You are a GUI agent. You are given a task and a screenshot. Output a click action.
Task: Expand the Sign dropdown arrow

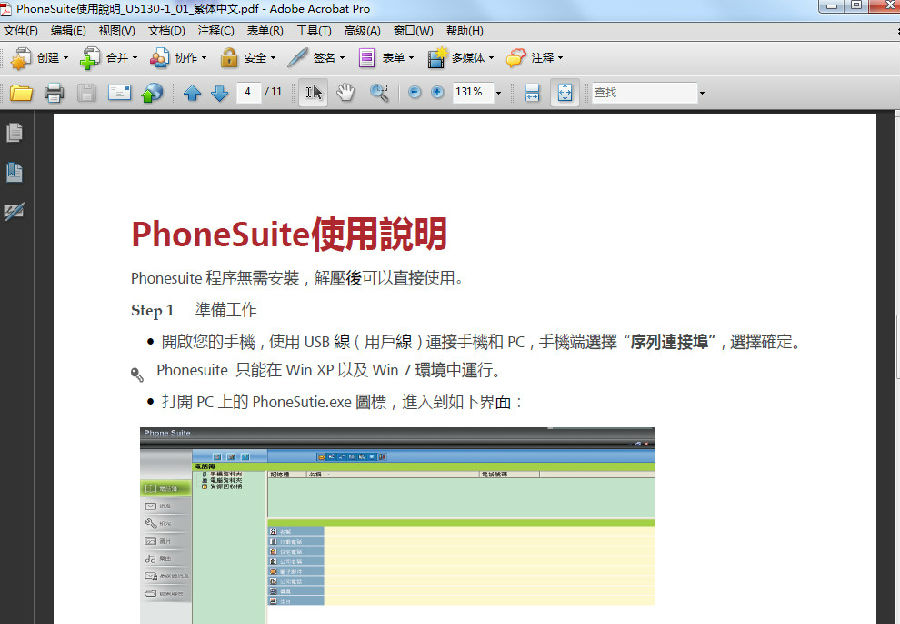tap(343, 57)
